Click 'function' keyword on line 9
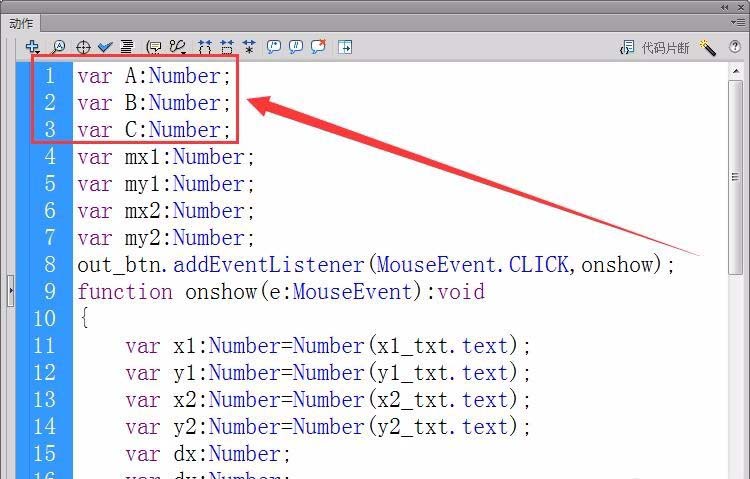Screen dimensions: 750x479 pos(125,292)
